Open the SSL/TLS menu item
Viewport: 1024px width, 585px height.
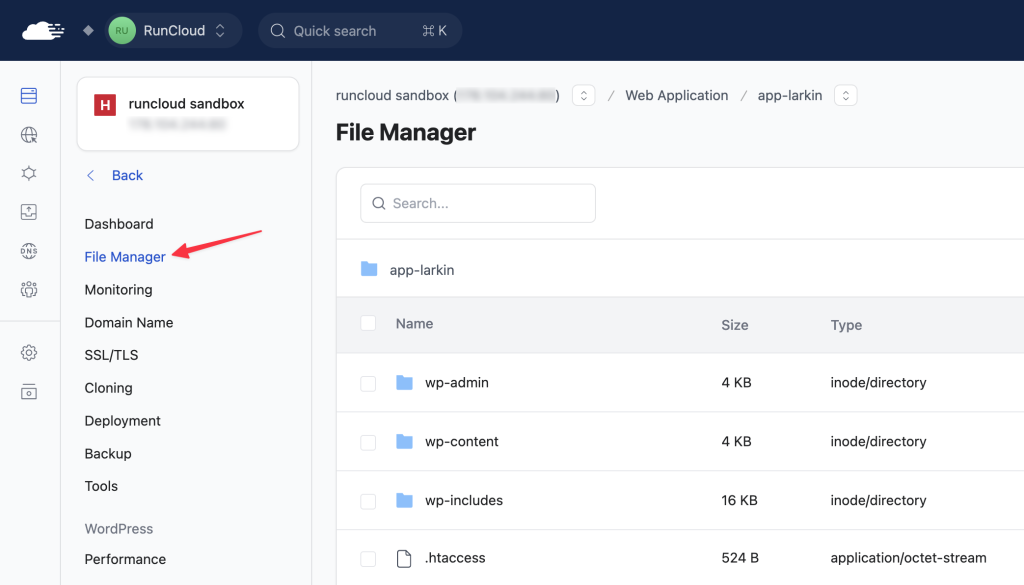[111, 355]
